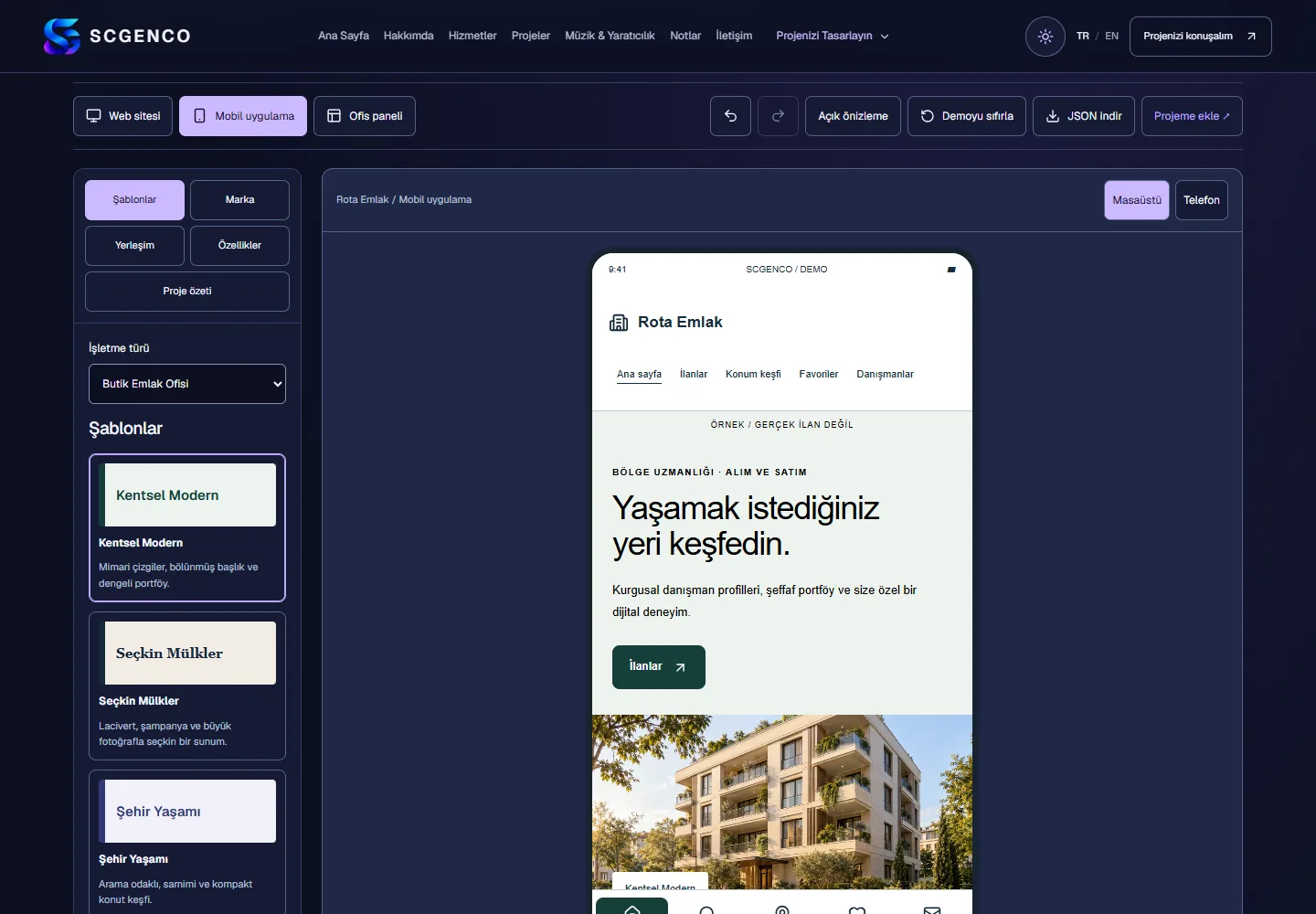Select the Seçkin Mülkler template card
This screenshot has height=914, width=1316.
coord(187,685)
